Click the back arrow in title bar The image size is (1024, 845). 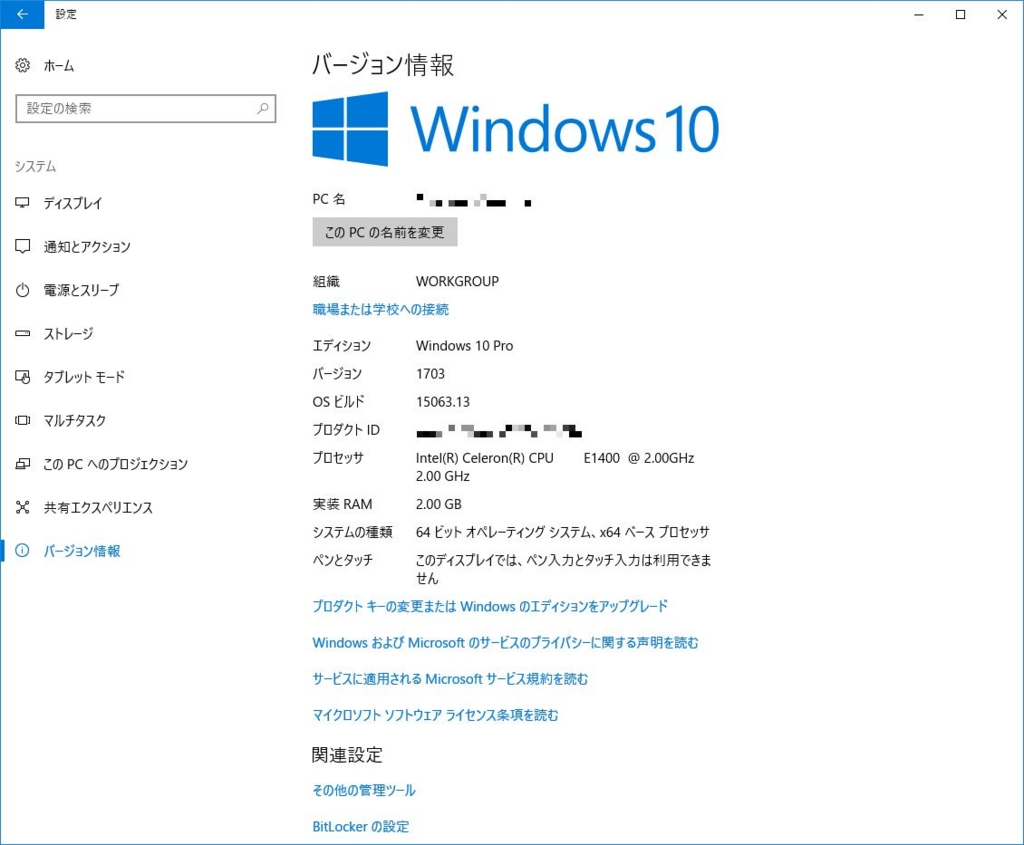click(22, 14)
